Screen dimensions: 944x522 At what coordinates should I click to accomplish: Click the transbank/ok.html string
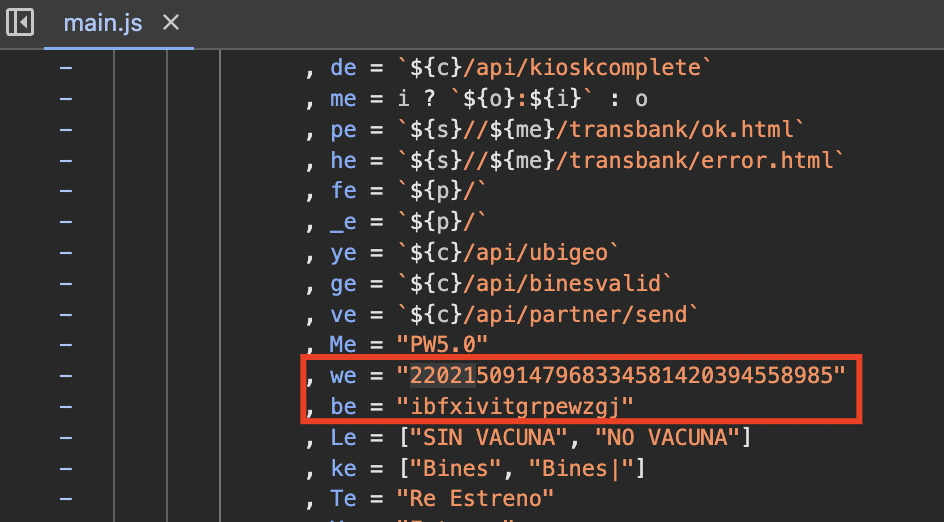point(601,129)
